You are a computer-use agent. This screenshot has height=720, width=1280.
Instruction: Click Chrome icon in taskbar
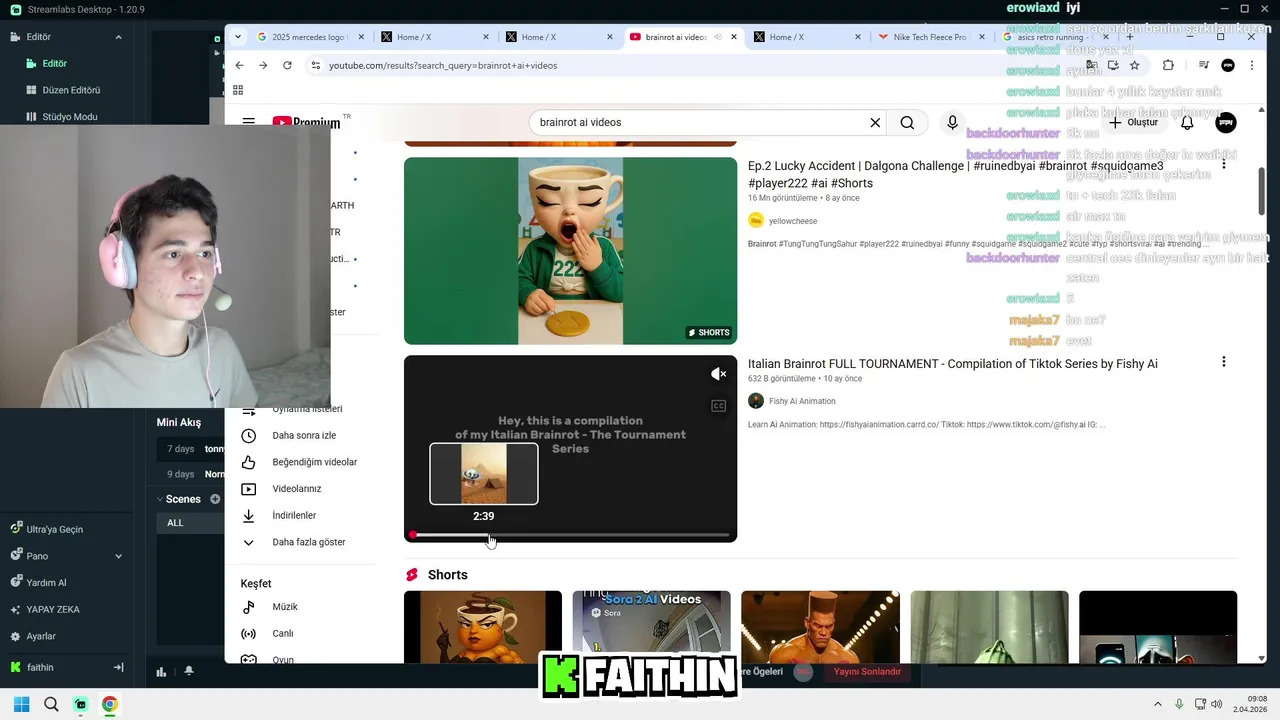[109, 704]
